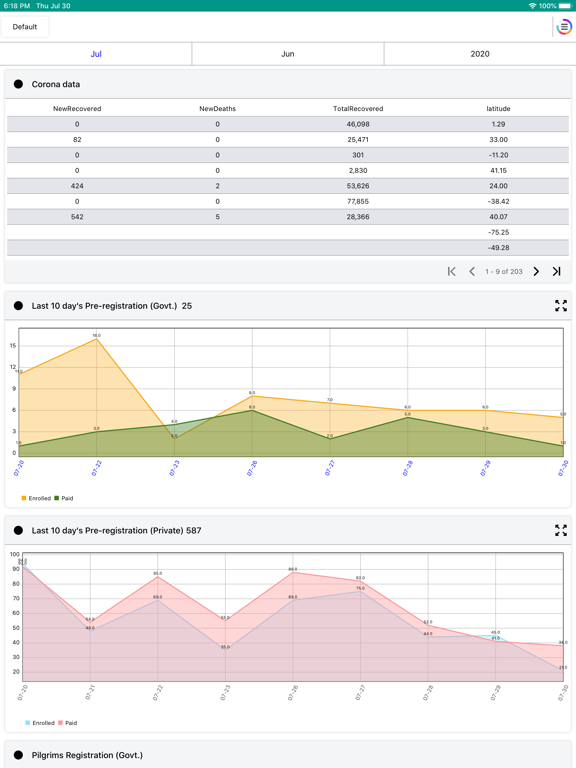Screen dimensions: 576x768
Task: Select the NewDeaths cell showing 5
Action: [217, 216]
